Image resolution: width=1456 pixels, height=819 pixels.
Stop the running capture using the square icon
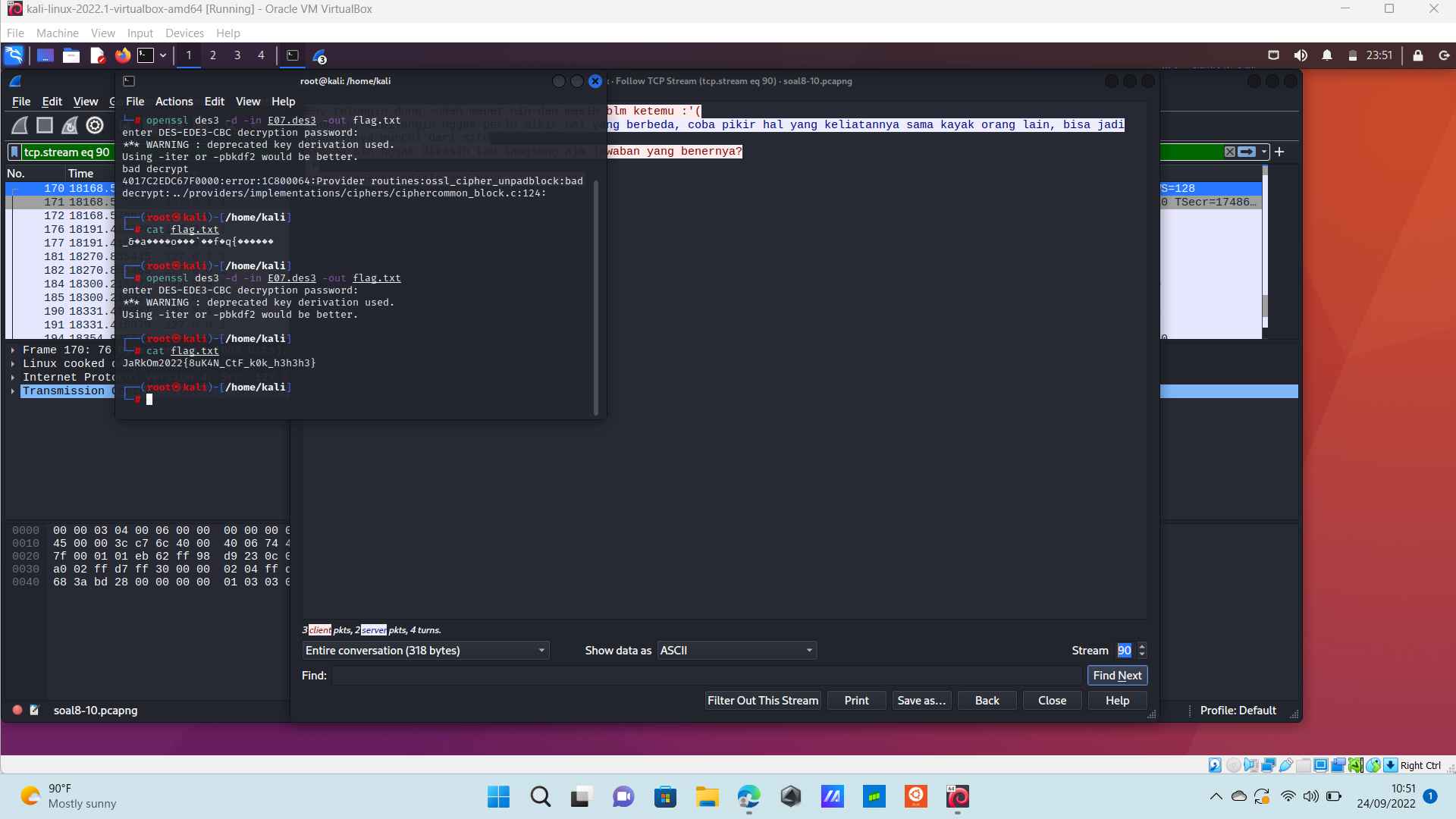44,125
